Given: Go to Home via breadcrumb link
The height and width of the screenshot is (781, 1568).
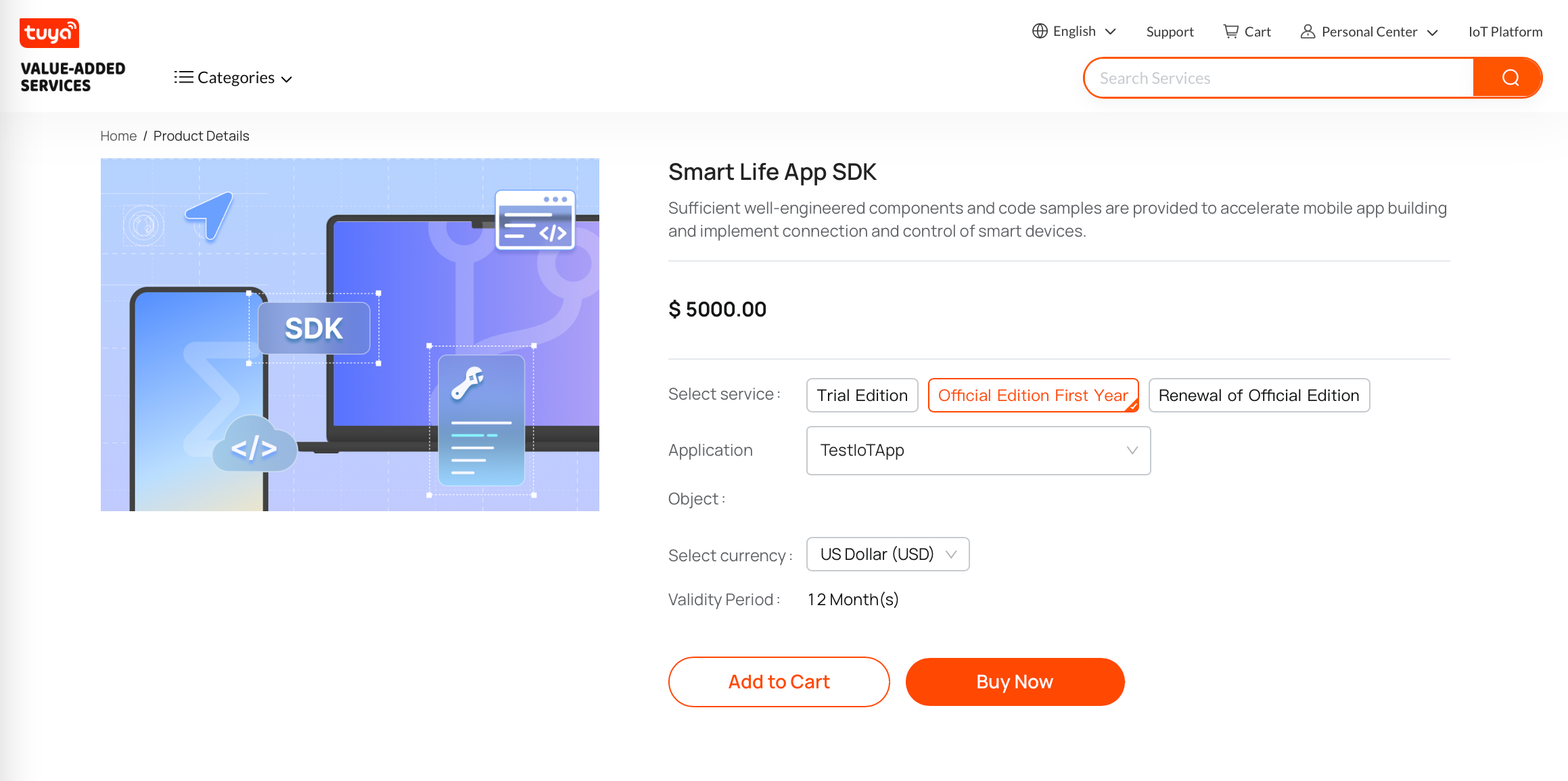Looking at the screenshot, I should point(118,135).
